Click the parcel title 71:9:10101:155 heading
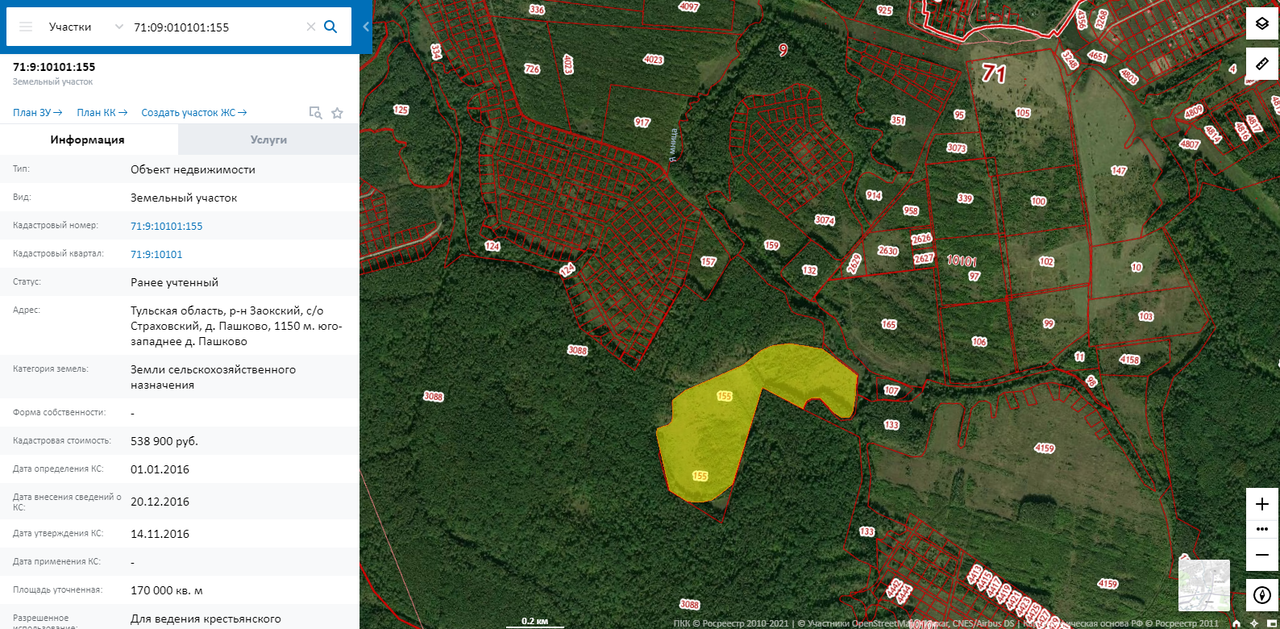The width and height of the screenshot is (1280, 629). pos(54,67)
